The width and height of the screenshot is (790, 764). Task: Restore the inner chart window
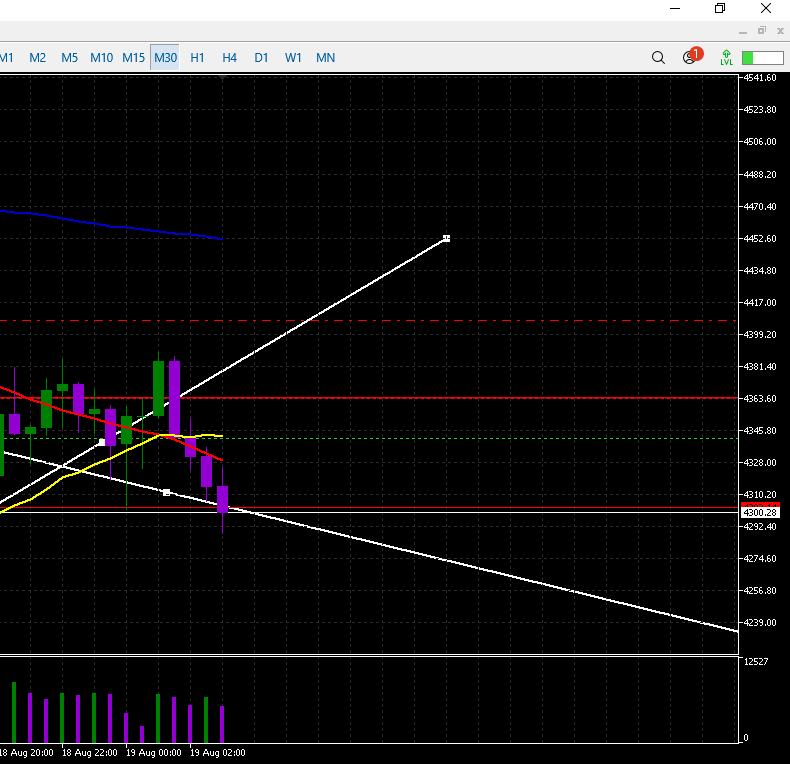(x=762, y=31)
